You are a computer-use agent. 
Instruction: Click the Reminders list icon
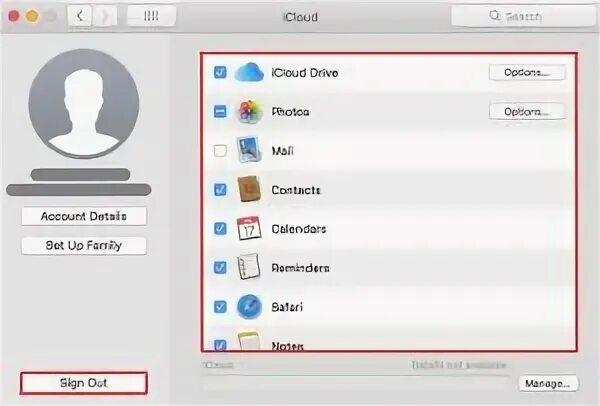[249, 267]
